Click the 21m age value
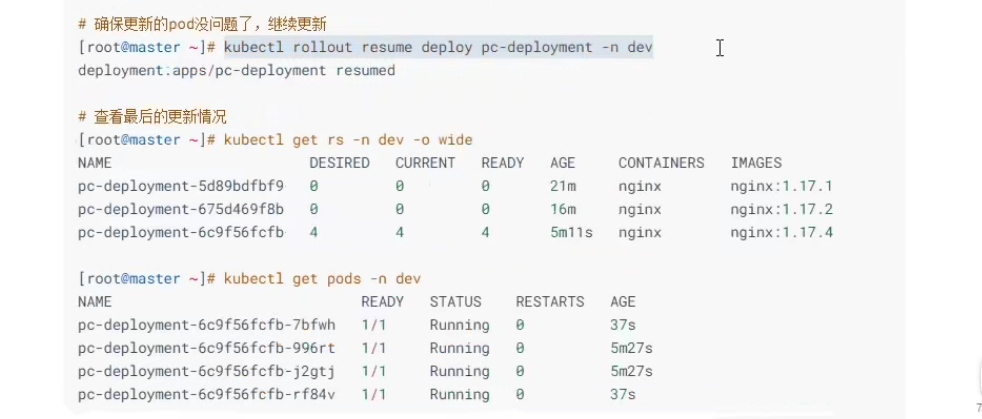The width and height of the screenshot is (982, 419). [562, 186]
